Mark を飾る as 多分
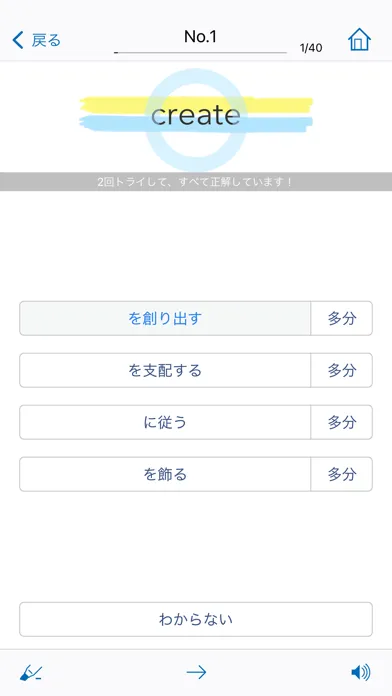Image resolution: width=392 pixels, height=696 pixels. 341,474
